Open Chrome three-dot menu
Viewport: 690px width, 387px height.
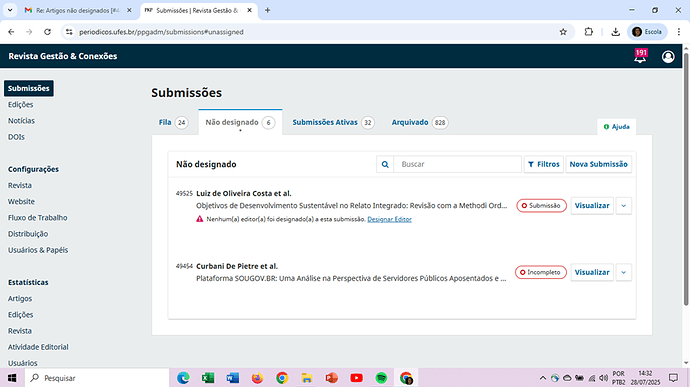(x=679, y=32)
